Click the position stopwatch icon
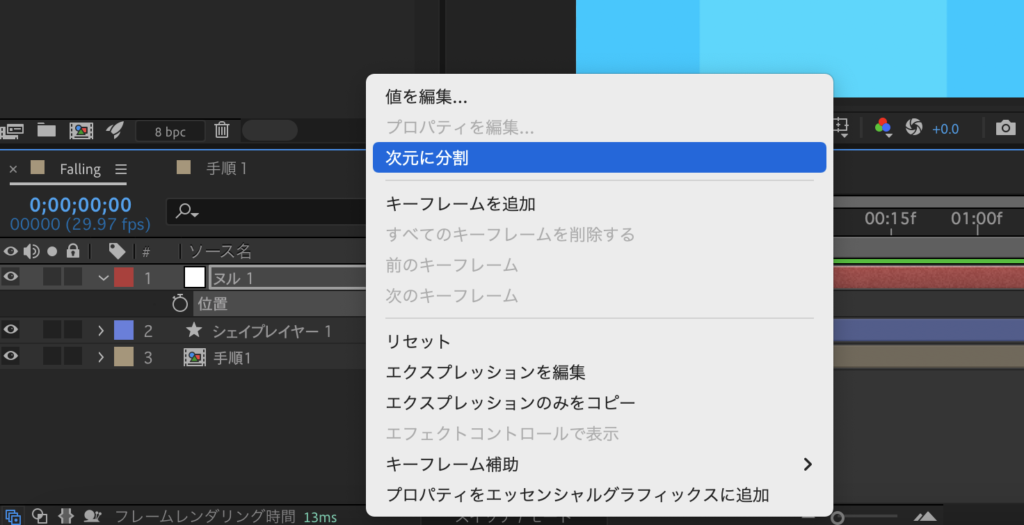Screen dimensions: 1024x525 tap(180, 302)
